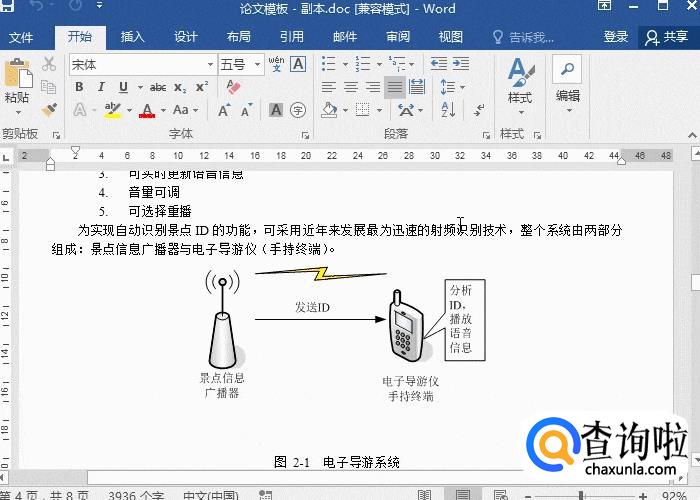Apply yellow text highlight color
This screenshot has height=500, width=700.
tap(112, 110)
